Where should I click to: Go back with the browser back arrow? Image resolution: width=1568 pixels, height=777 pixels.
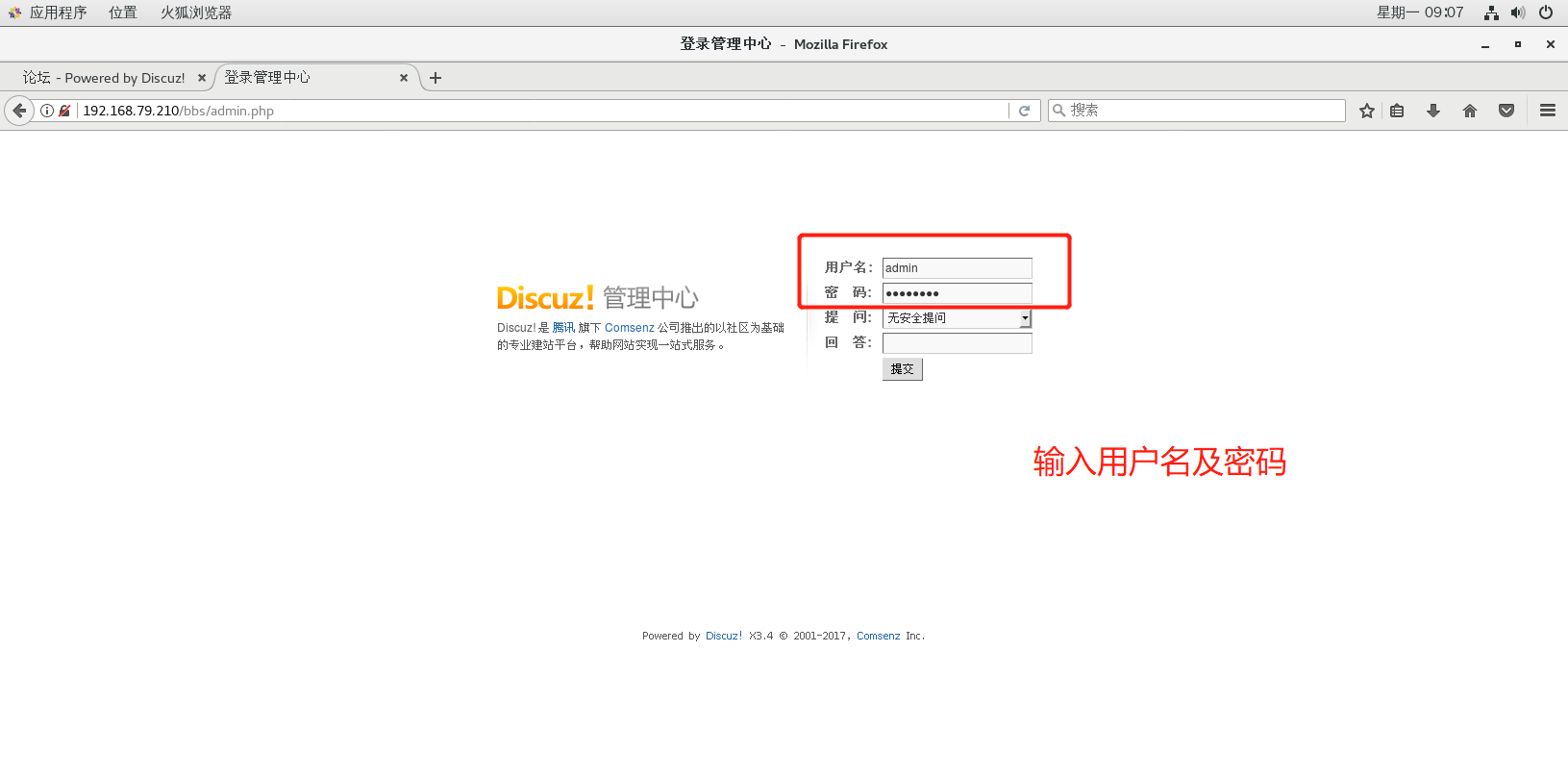pyautogui.click(x=19, y=111)
